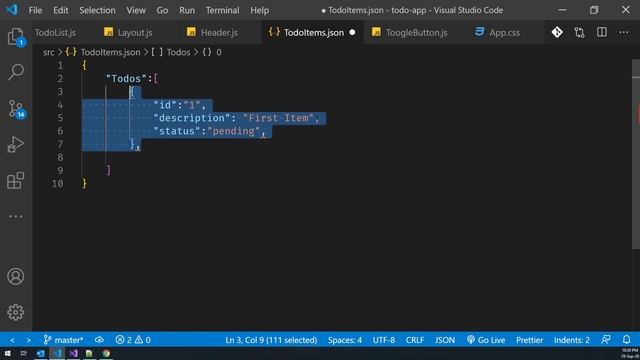Open changes compare icon in editor toolbar

click(x=580, y=32)
